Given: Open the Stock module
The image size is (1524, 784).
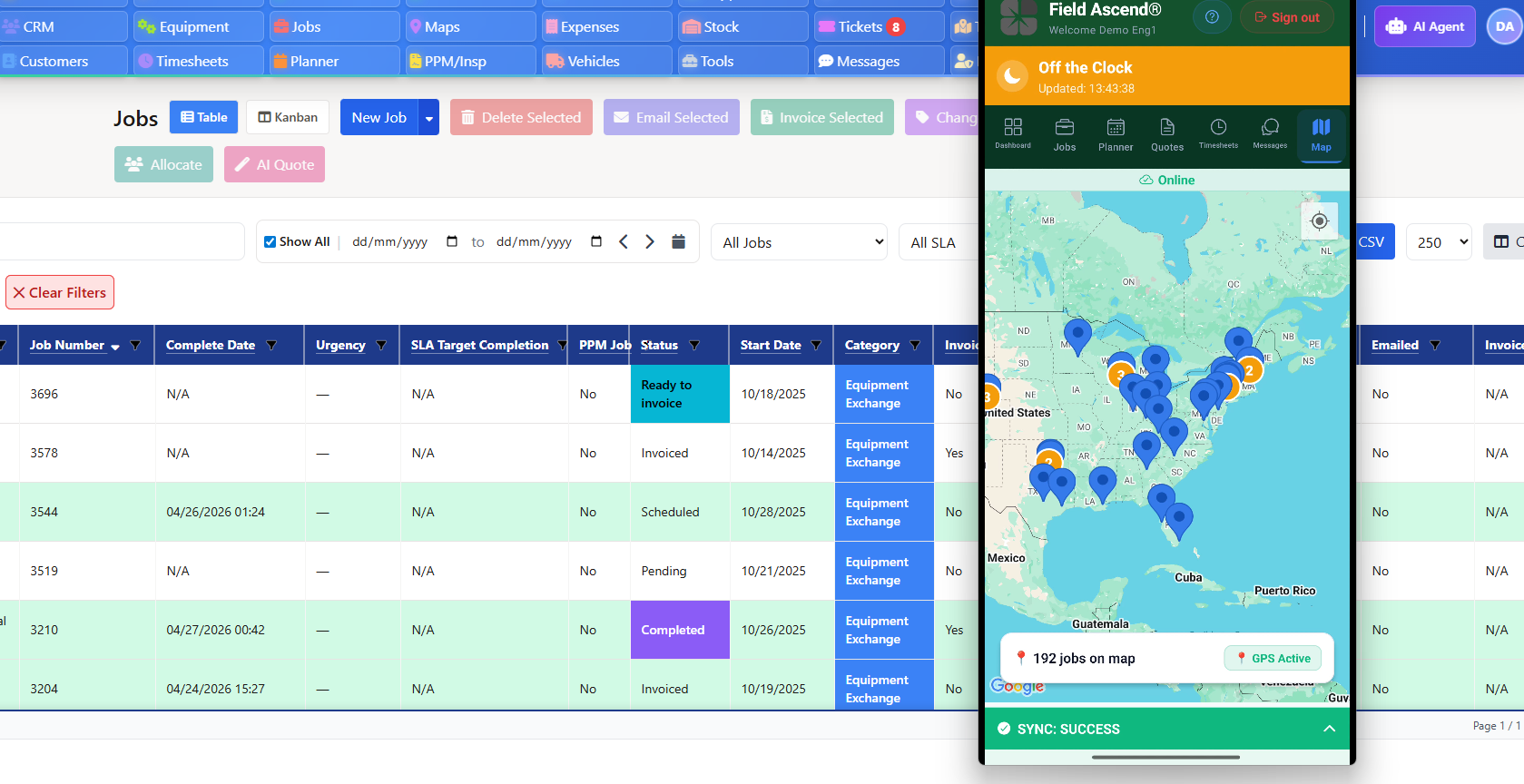Looking at the screenshot, I should click(742, 26).
